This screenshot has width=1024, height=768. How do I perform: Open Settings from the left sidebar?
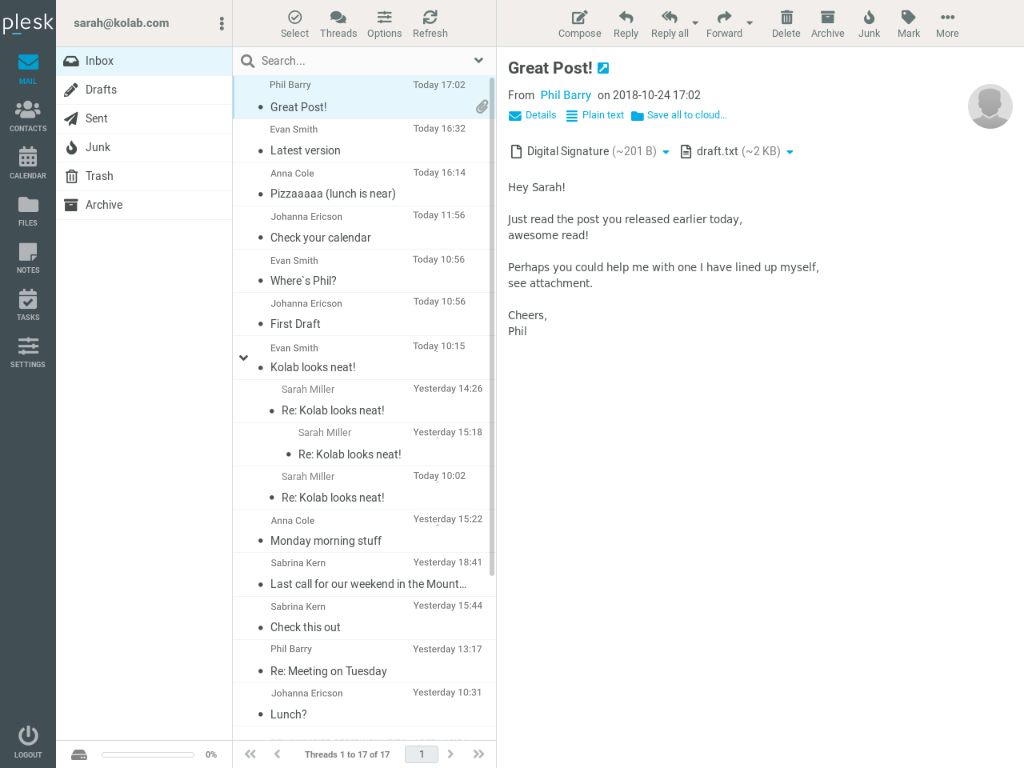(27, 352)
